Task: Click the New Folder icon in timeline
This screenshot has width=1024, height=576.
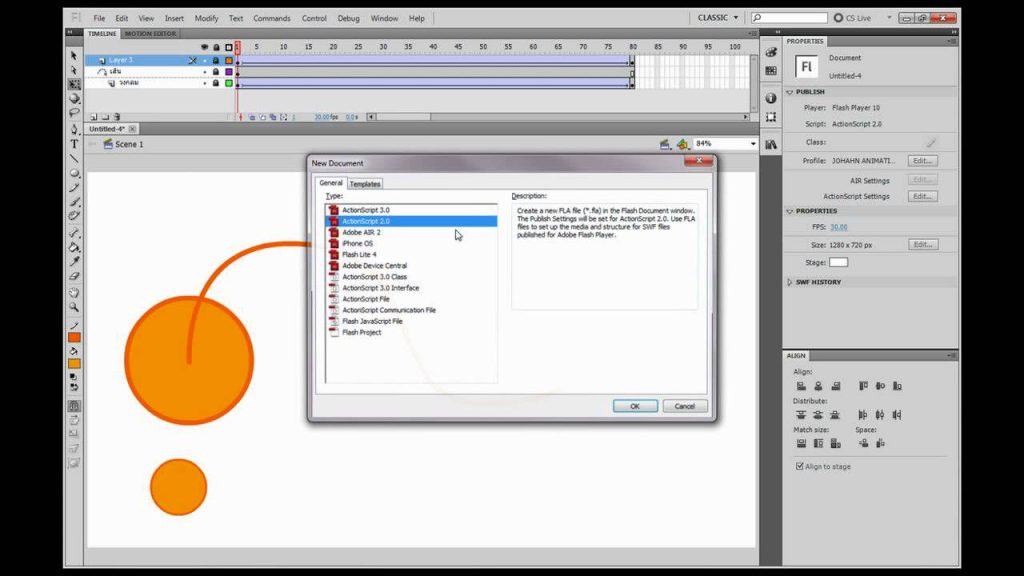Action: [105, 117]
